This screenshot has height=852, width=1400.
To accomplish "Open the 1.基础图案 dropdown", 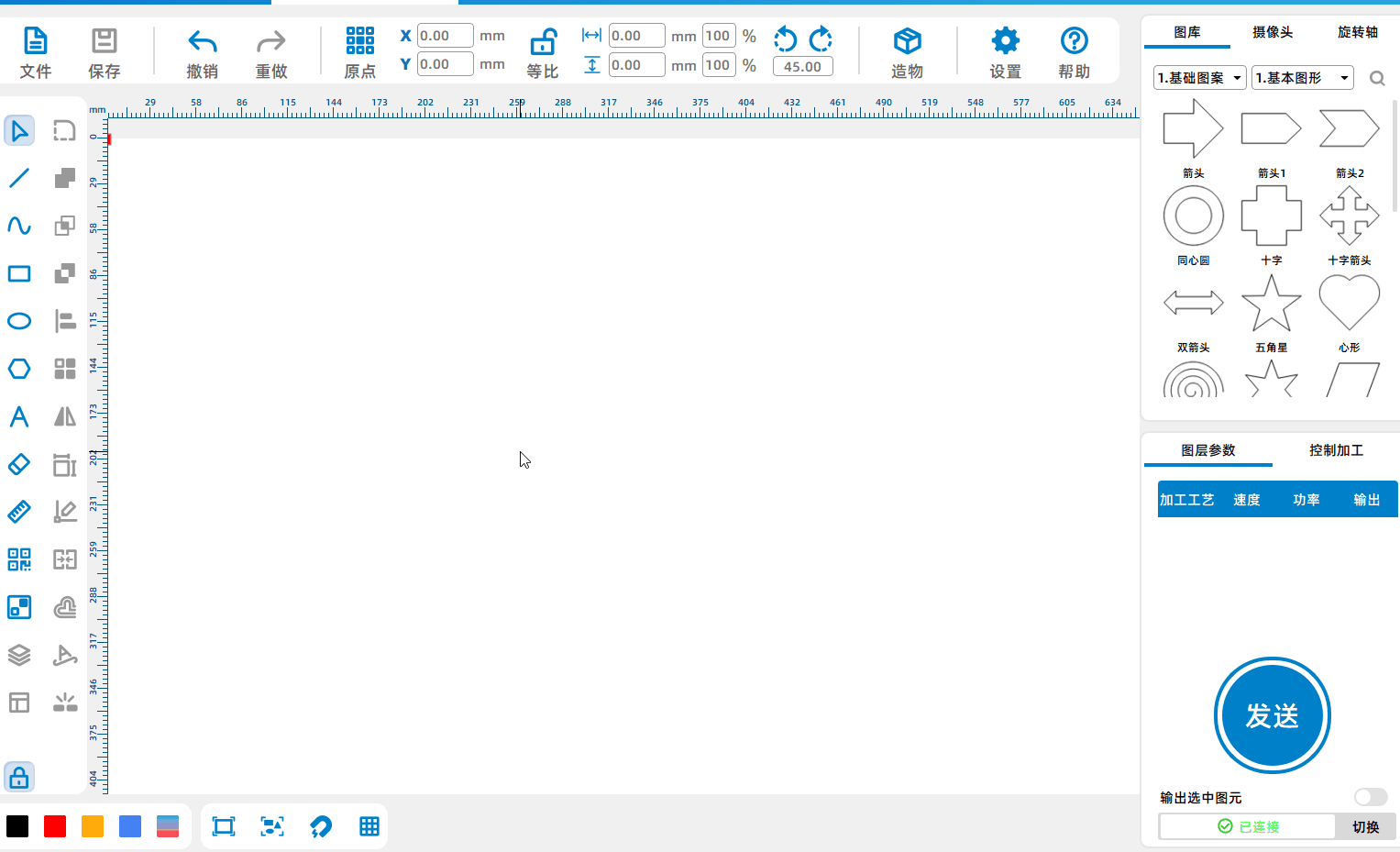I will pyautogui.click(x=1199, y=78).
